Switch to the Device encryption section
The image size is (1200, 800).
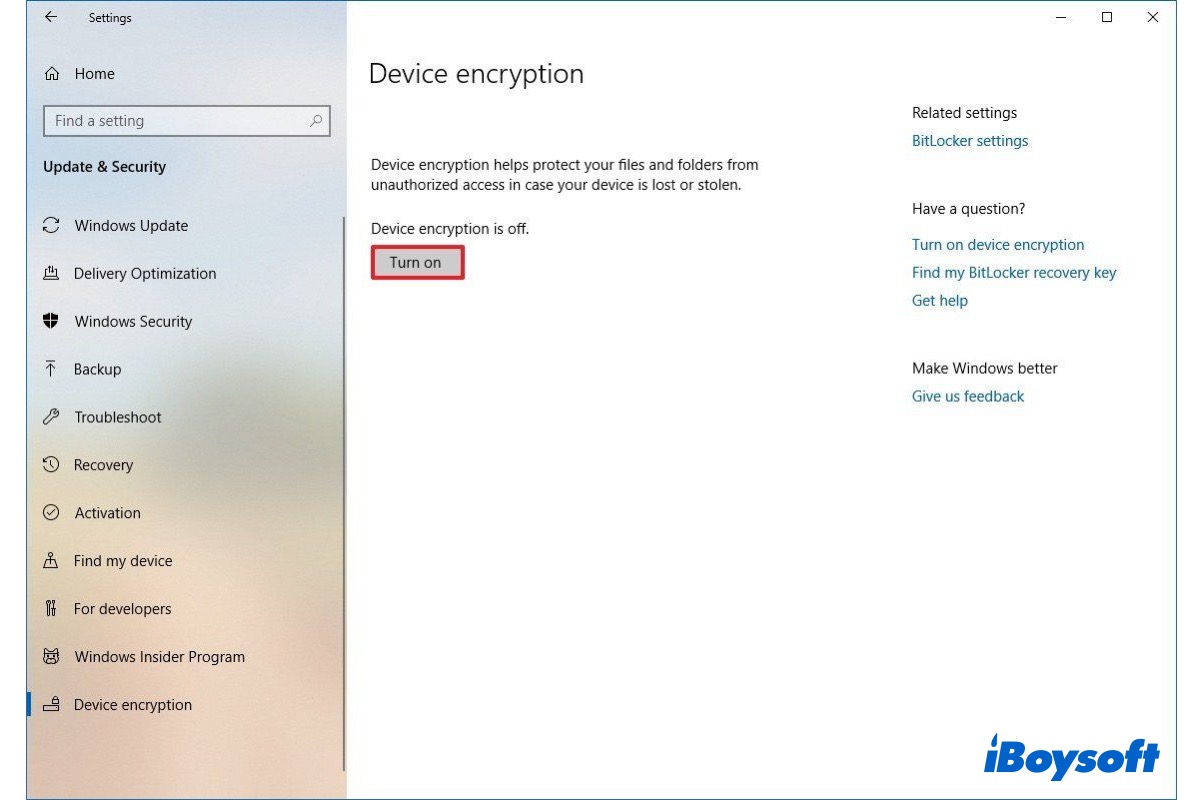(132, 704)
